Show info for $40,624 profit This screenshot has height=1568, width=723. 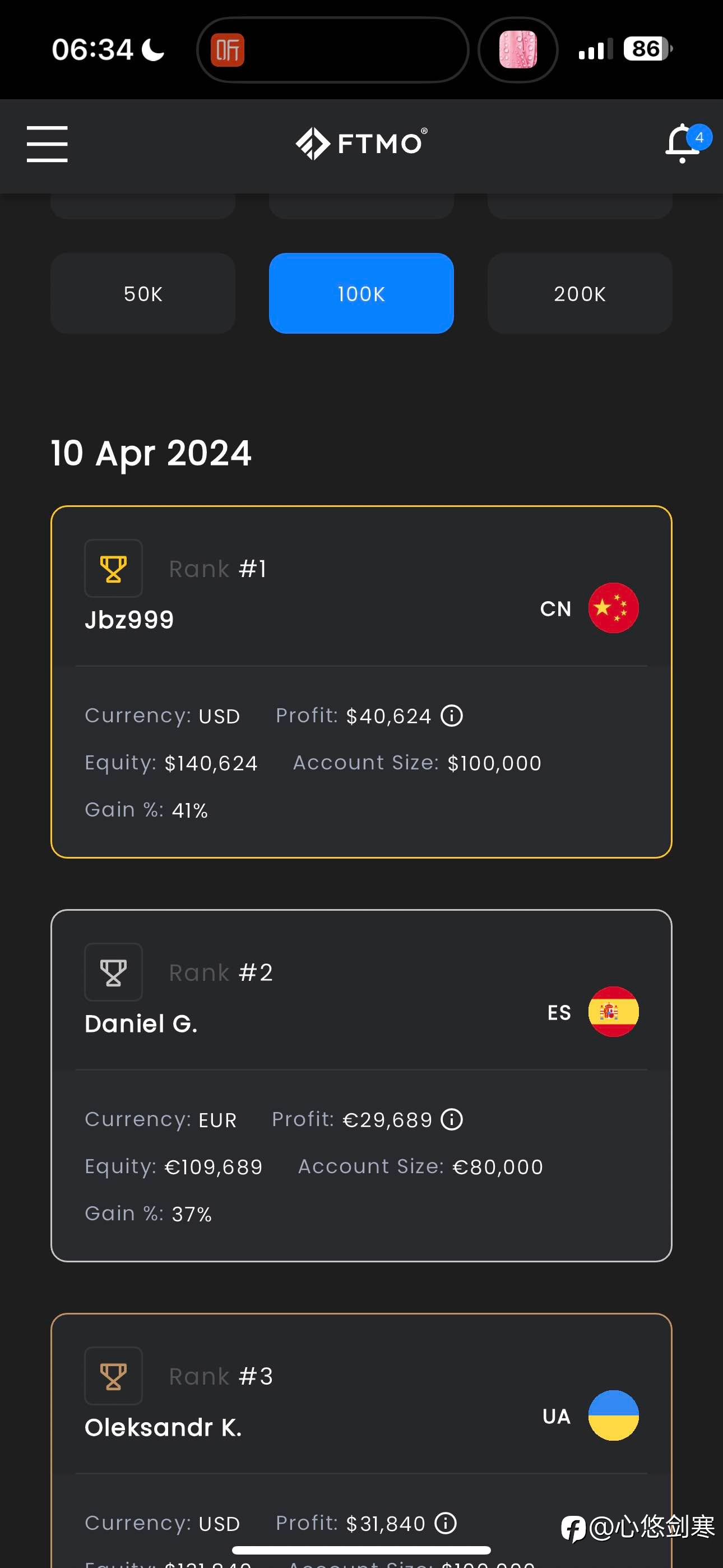click(x=452, y=716)
